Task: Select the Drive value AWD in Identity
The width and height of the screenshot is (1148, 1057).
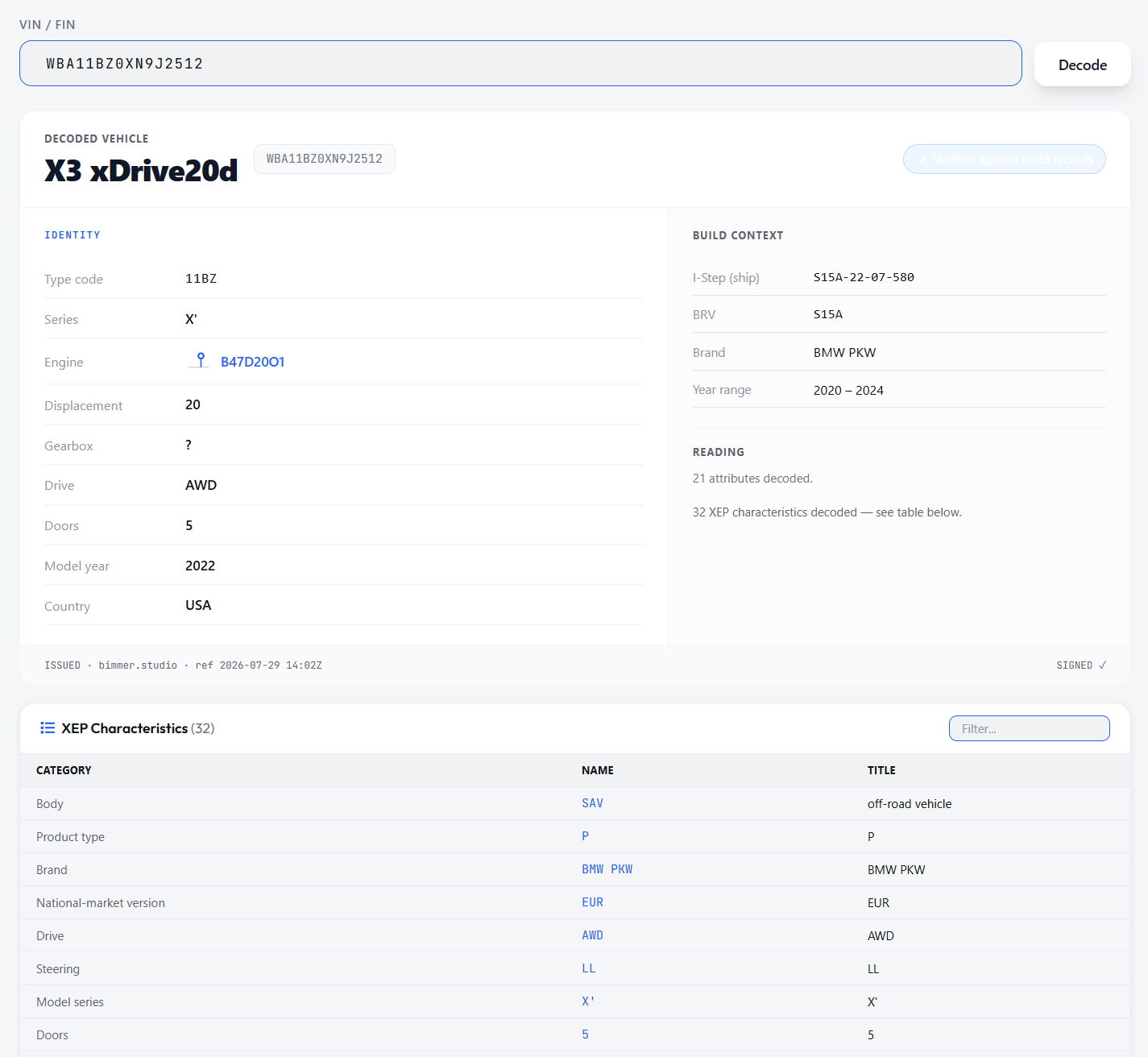Action: coord(201,485)
